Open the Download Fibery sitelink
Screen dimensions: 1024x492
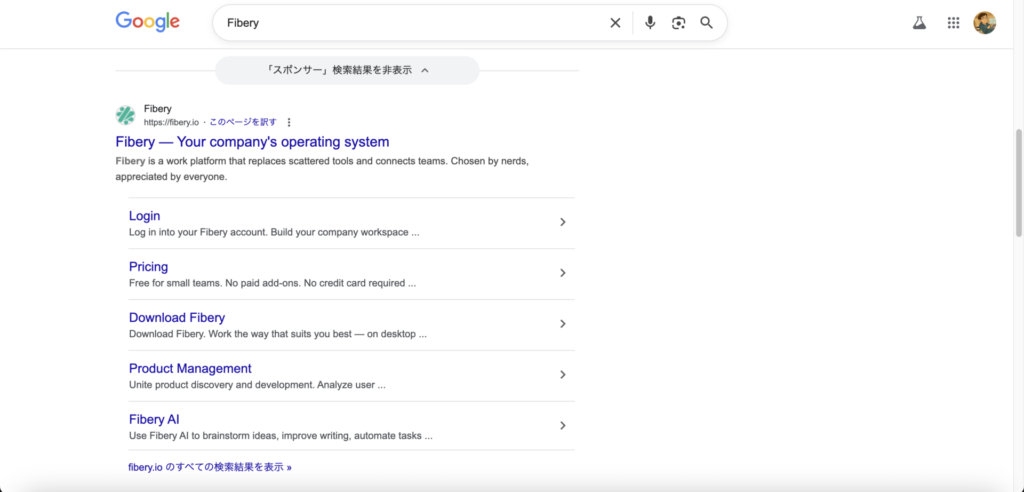coord(177,318)
